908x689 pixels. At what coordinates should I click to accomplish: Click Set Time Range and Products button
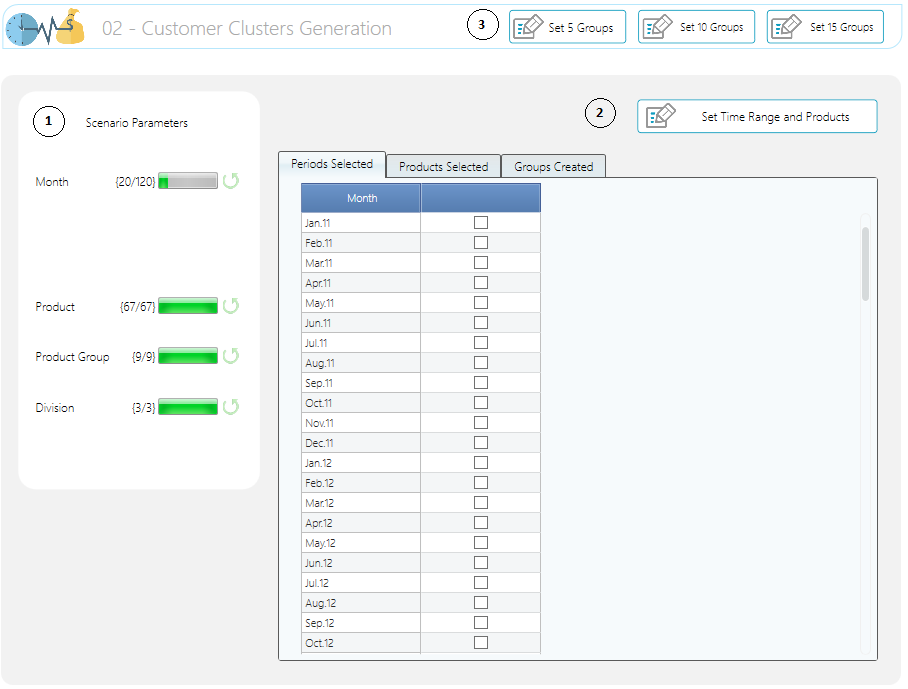pyautogui.click(x=757, y=117)
